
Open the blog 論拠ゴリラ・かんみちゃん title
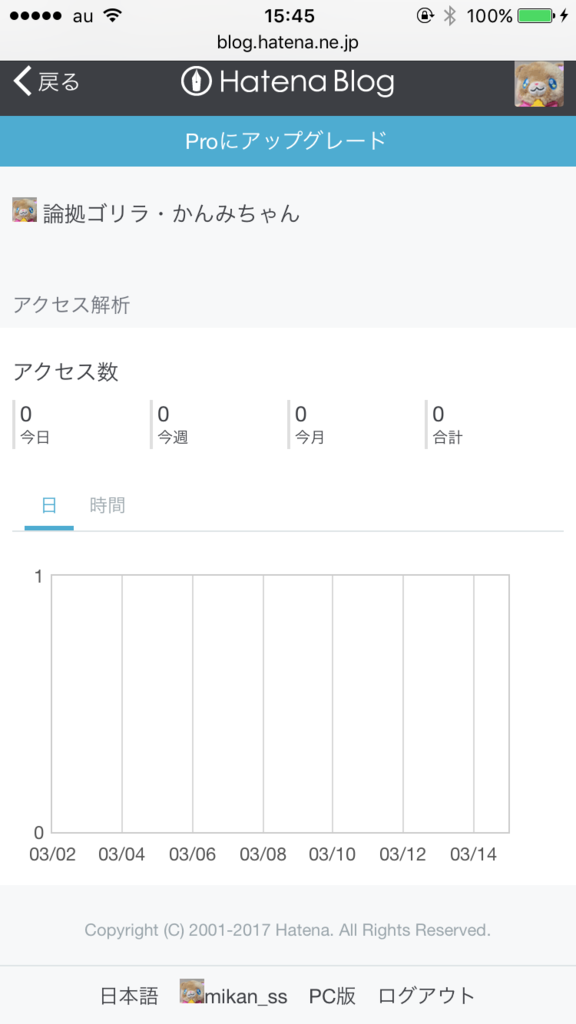[172, 213]
